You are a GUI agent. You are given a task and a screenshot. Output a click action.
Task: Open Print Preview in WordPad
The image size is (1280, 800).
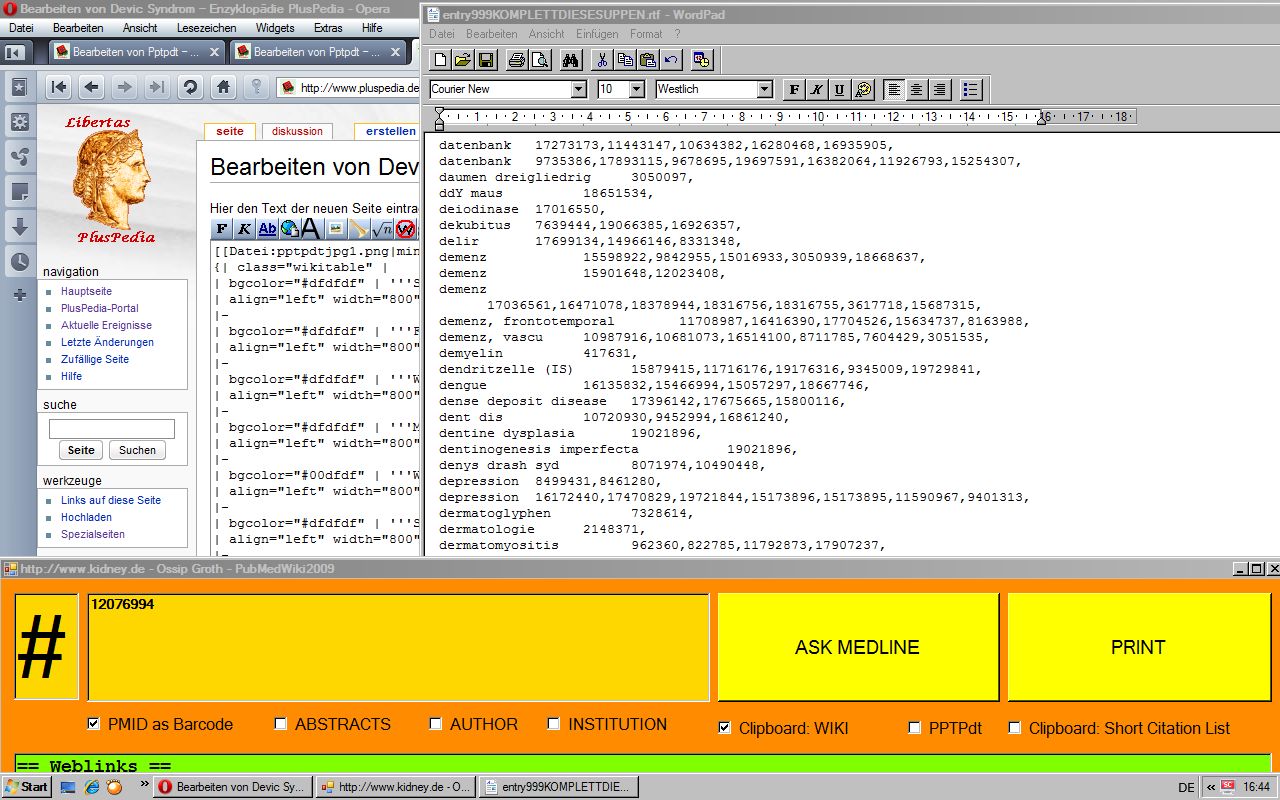tap(539, 60)
